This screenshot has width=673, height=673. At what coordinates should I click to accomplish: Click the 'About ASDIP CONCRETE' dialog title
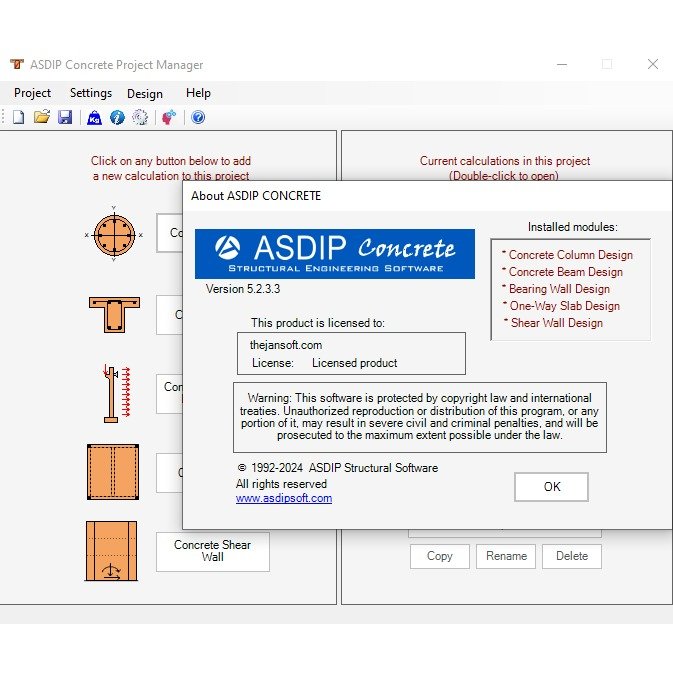(256, 196)
